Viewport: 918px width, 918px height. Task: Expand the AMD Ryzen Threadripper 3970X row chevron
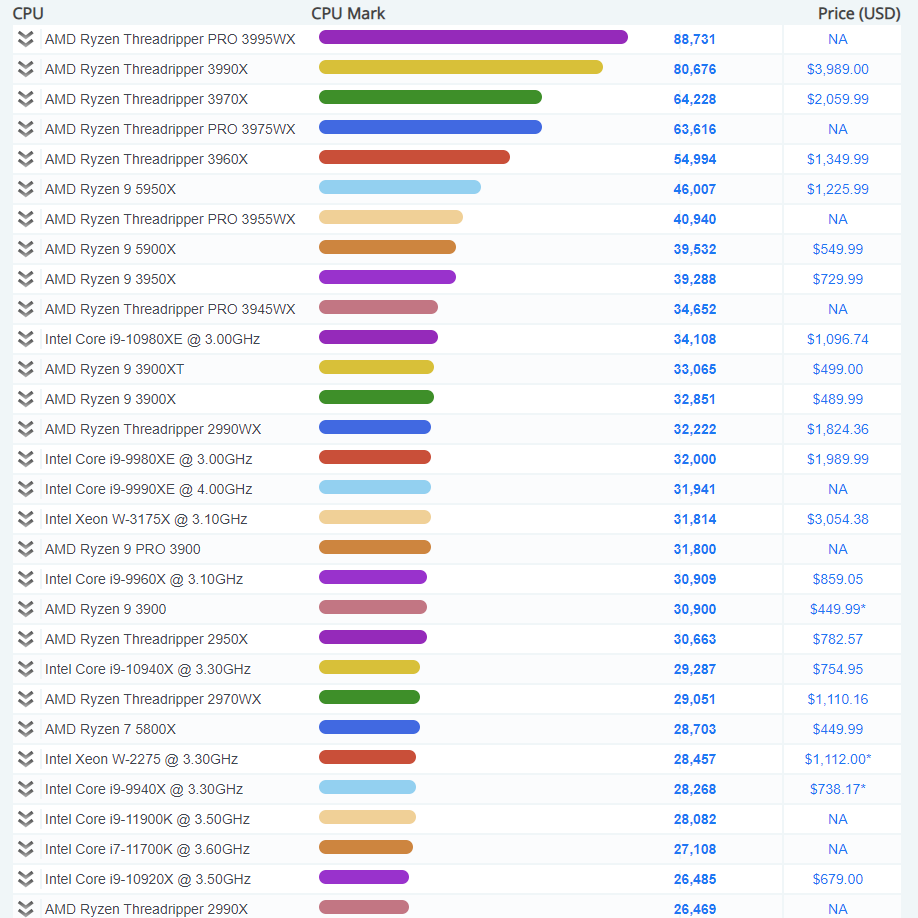click(25, 99)
